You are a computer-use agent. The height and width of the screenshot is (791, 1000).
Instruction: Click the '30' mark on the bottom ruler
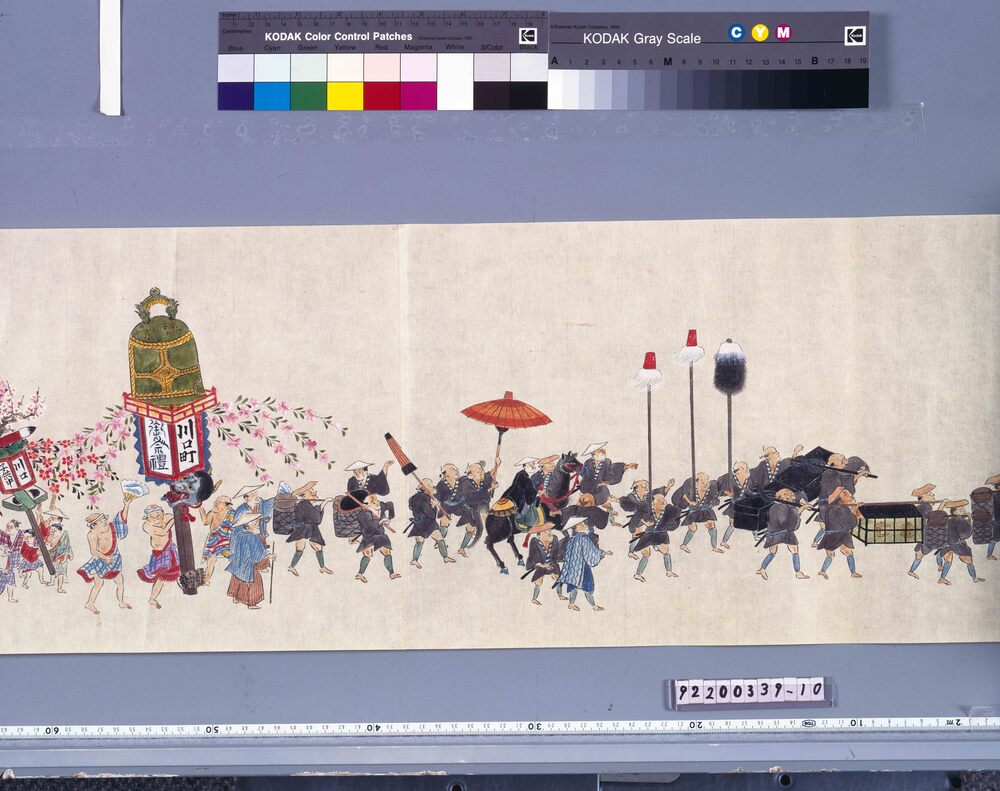[534, 727]
